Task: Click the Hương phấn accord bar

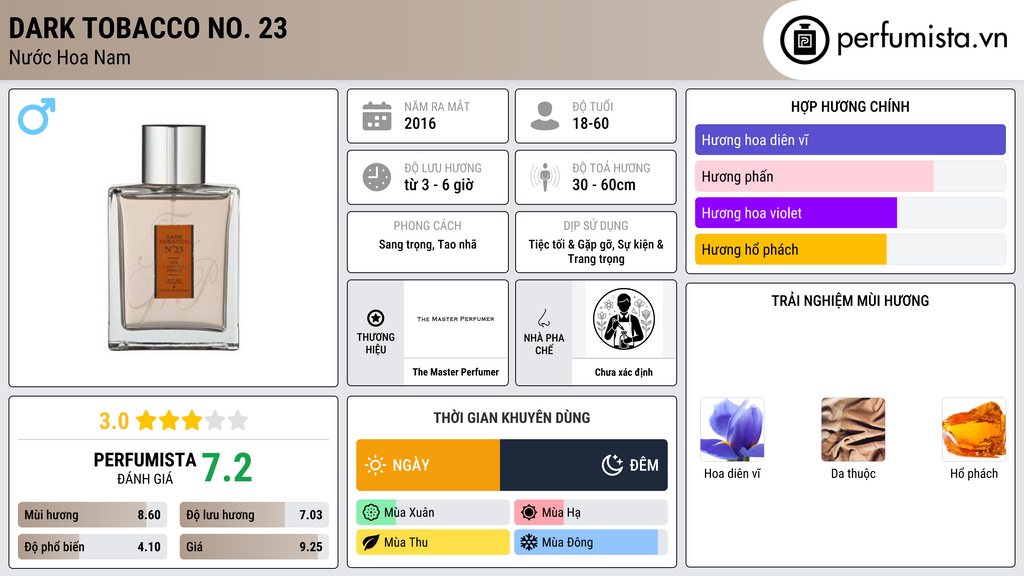Action: point(850,176)
